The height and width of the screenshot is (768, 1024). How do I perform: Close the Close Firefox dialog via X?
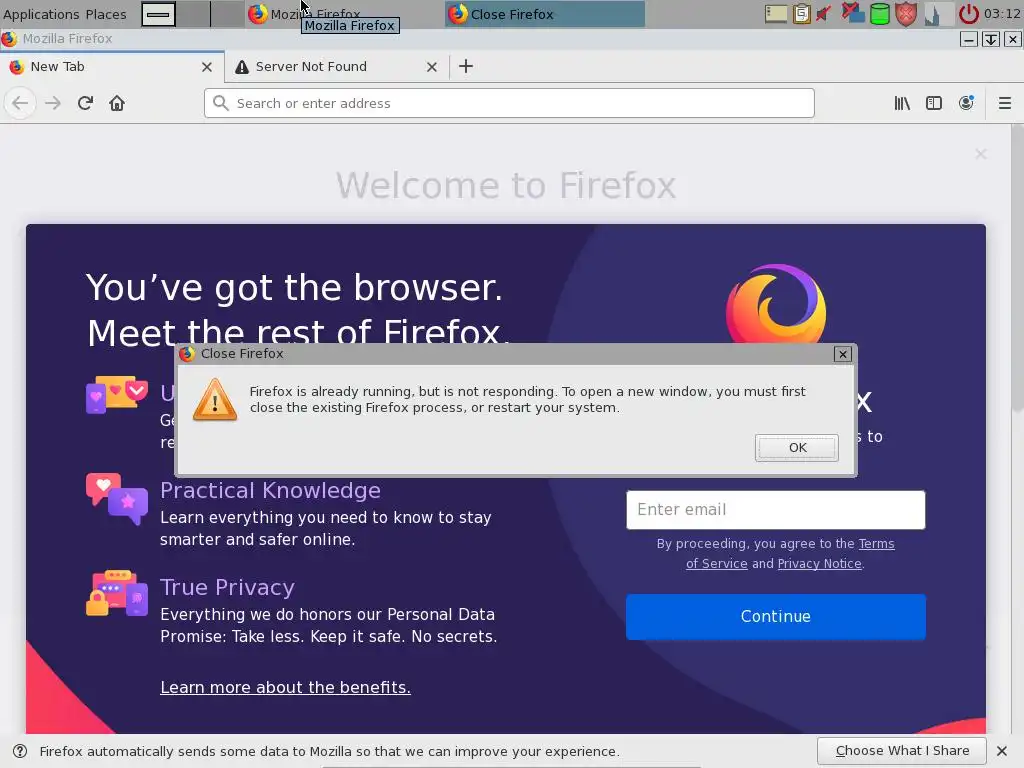842,354
